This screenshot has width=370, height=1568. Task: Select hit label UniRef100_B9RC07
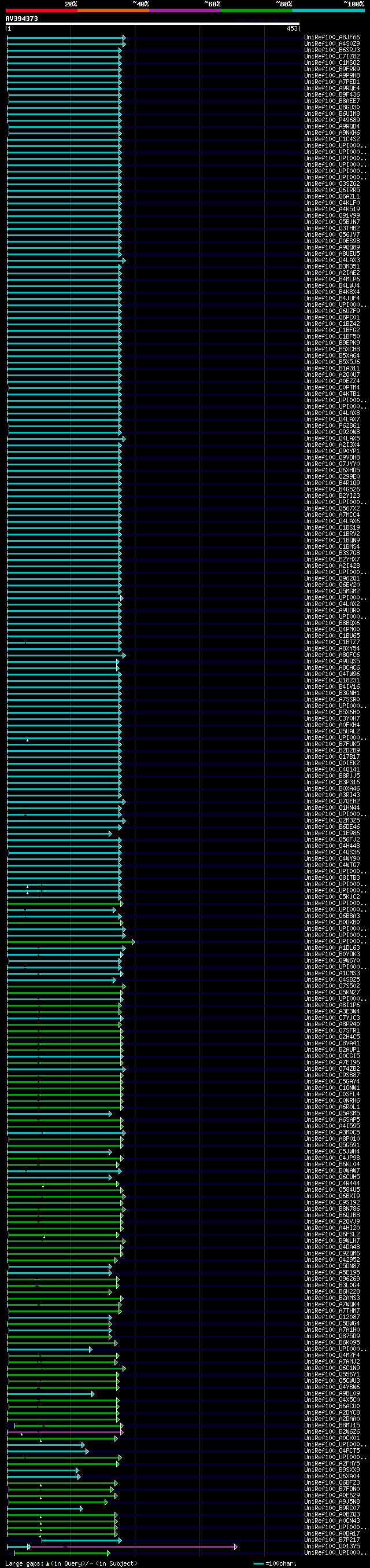tap(332, 1508)
